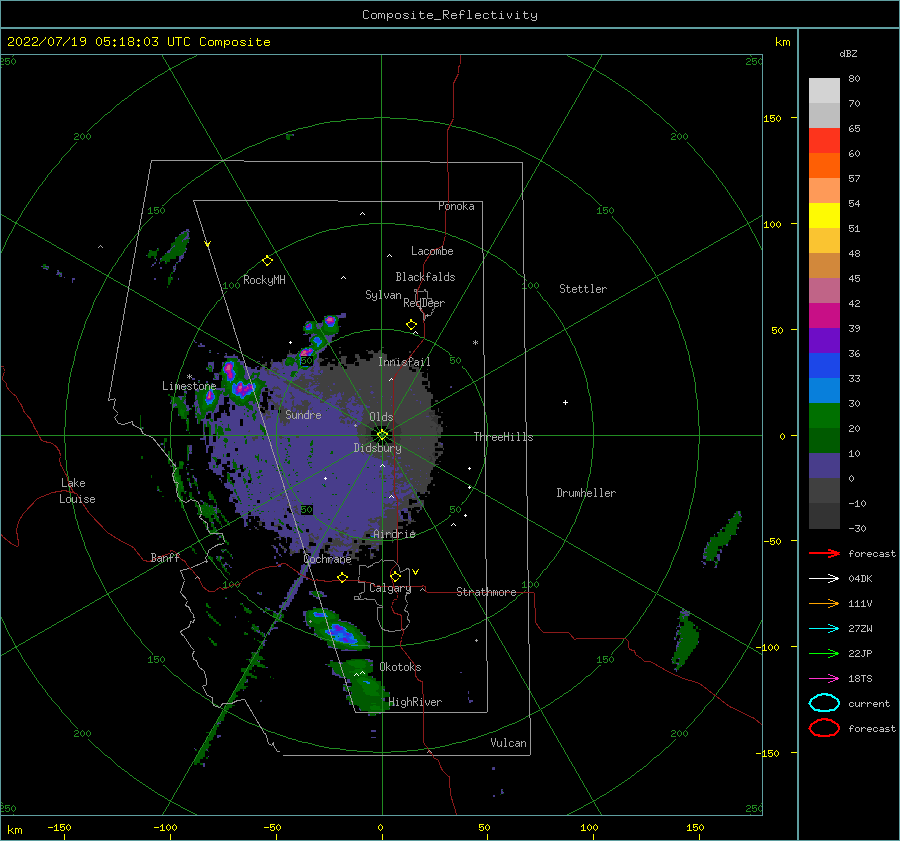This screenshot has width=900, height=841.
Task: Pick the 30 dBZ bright green swatch
Action: (824, 416)
